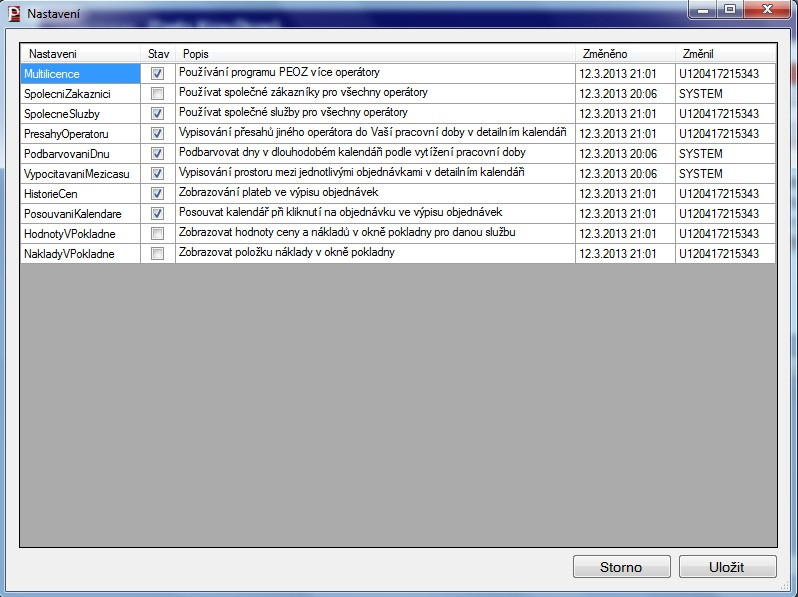Click the Změnil column header
The height and width of the screenshot is (597, 798).
coord(726,53)
